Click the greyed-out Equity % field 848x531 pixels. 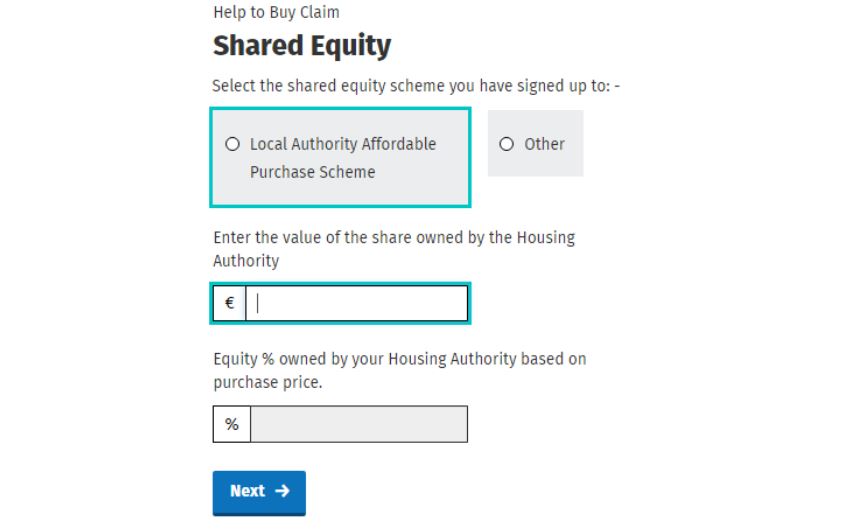(358, 424)
